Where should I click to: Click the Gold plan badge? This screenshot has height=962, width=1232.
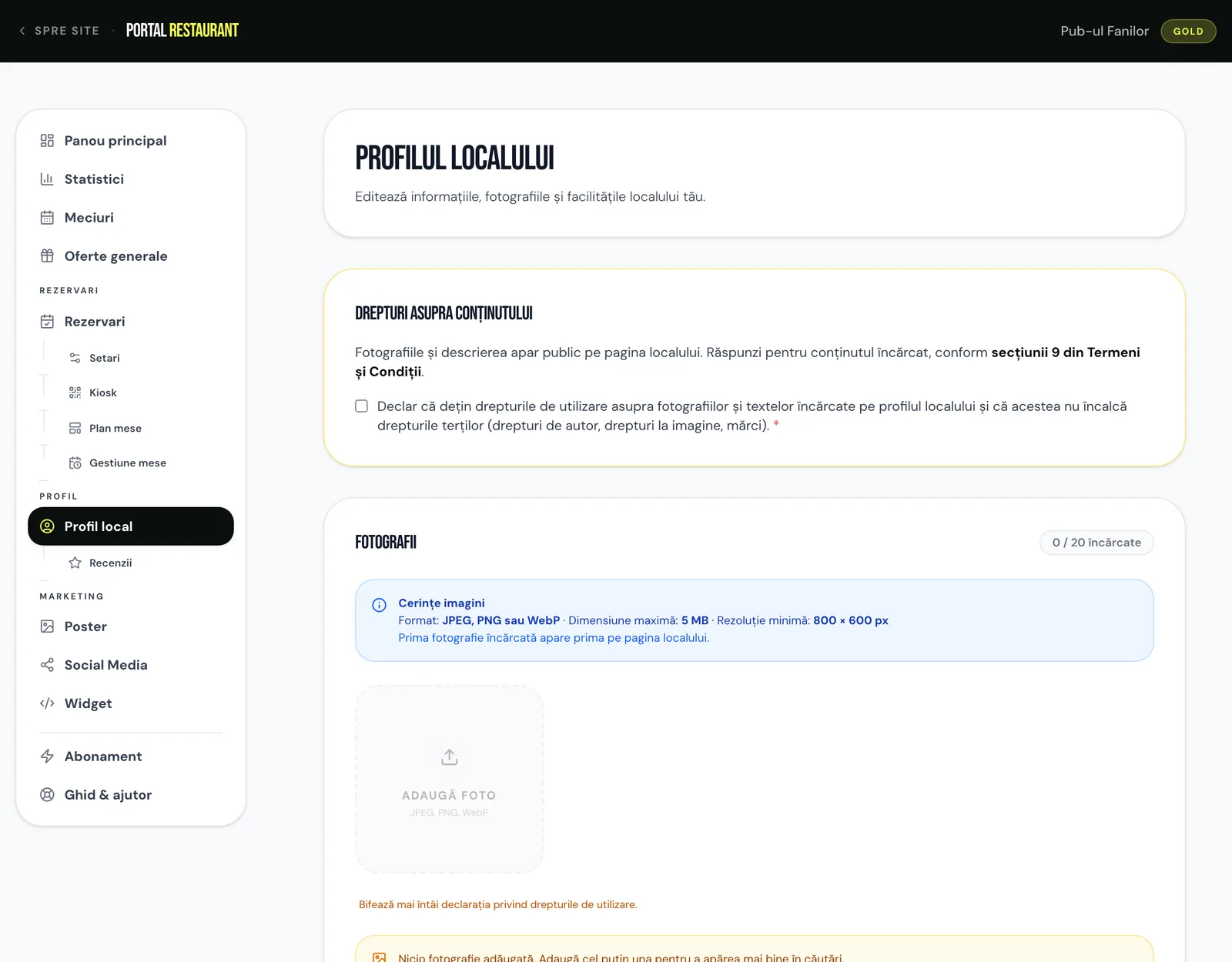pos(1188,31)
